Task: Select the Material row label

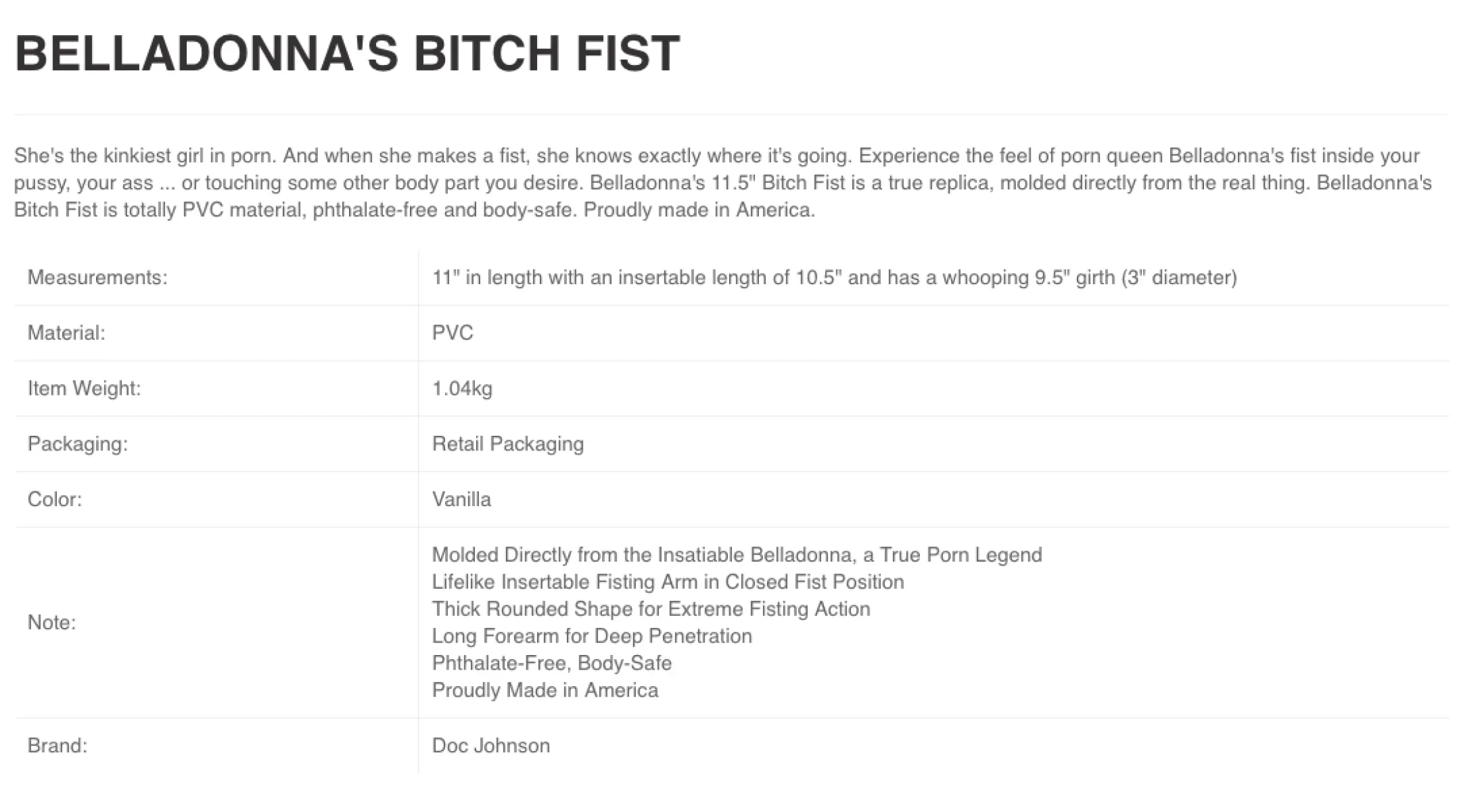Action: tap(66, 332)
